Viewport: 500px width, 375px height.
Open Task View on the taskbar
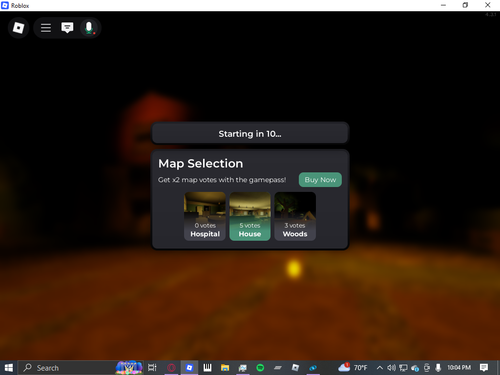(152, 368)
